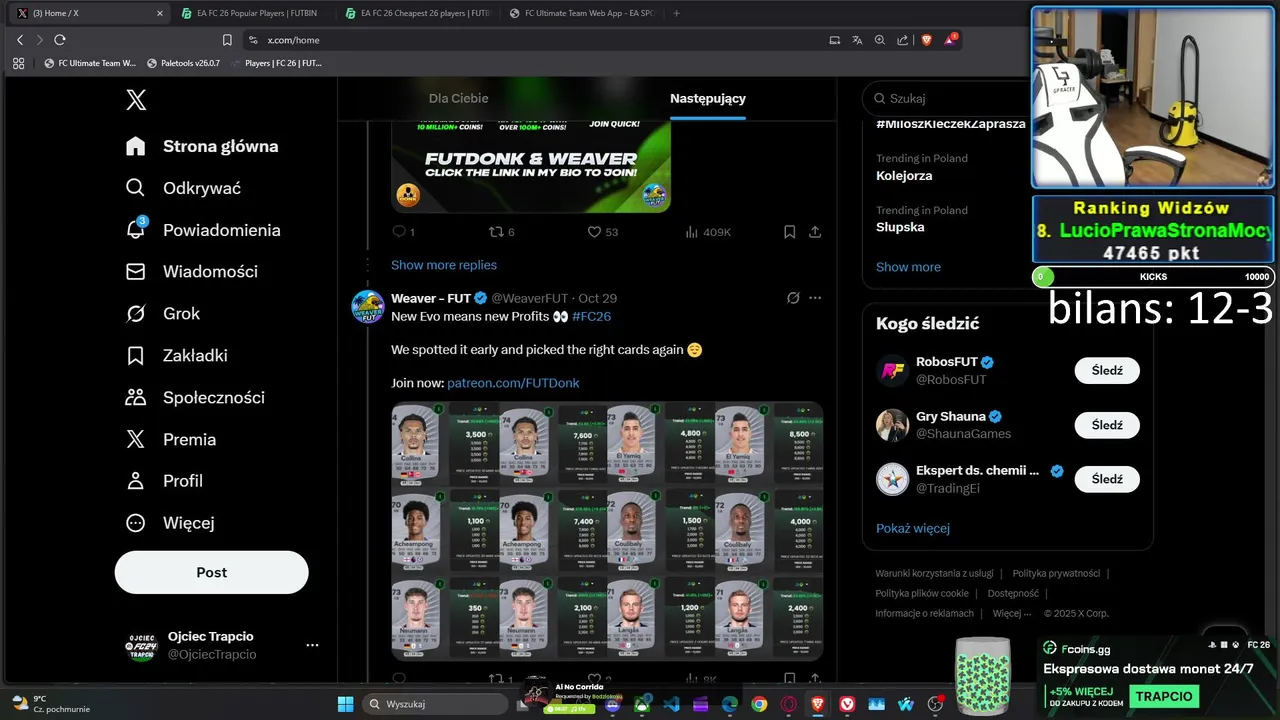This screenshot has height=720, width=1280.
Task: Open Profil page
Action: (165, 481)
